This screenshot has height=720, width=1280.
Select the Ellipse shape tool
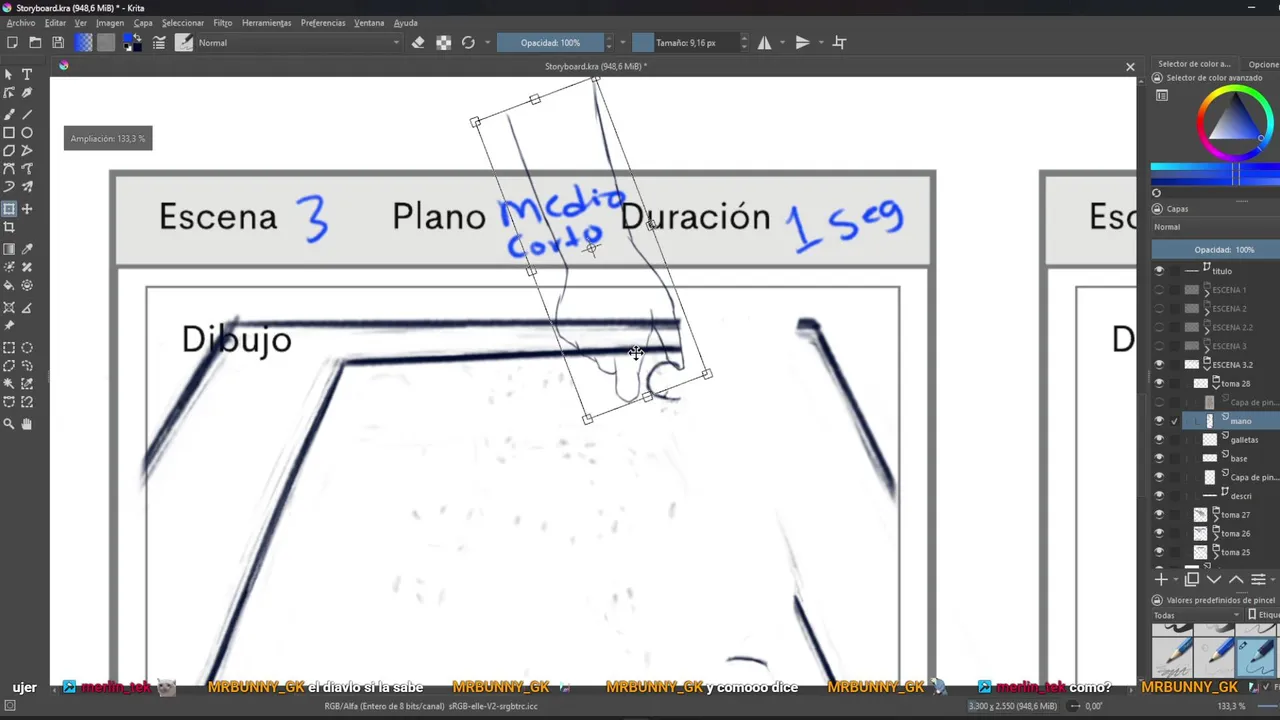coord(27,132)
